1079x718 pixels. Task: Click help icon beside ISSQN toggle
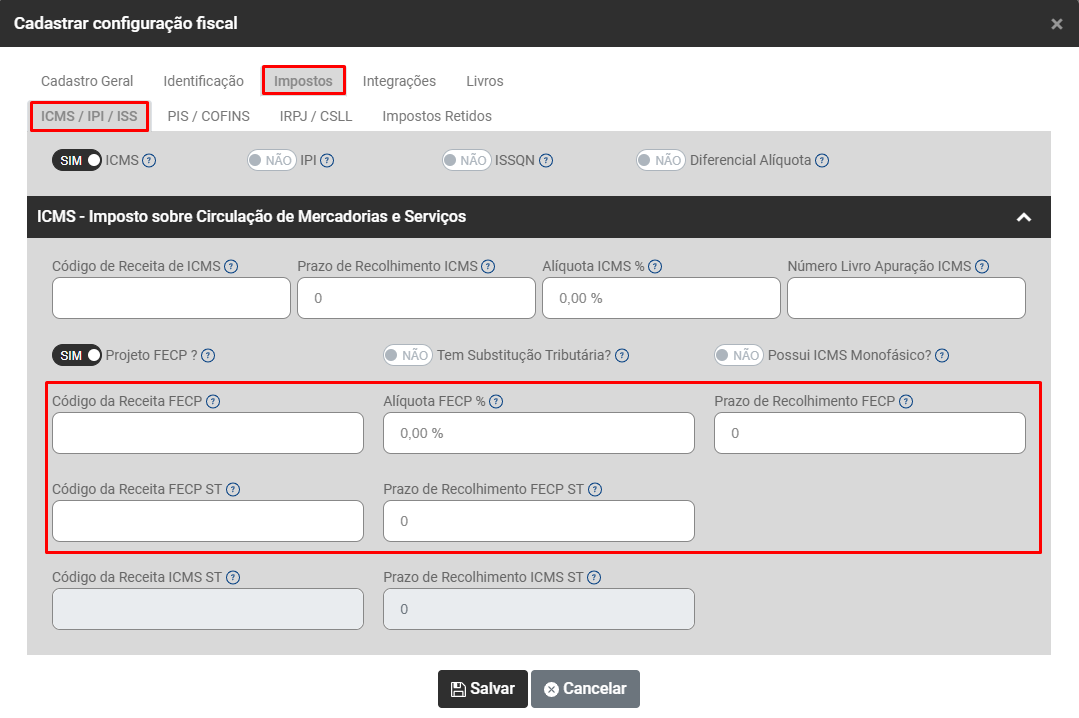546,160
